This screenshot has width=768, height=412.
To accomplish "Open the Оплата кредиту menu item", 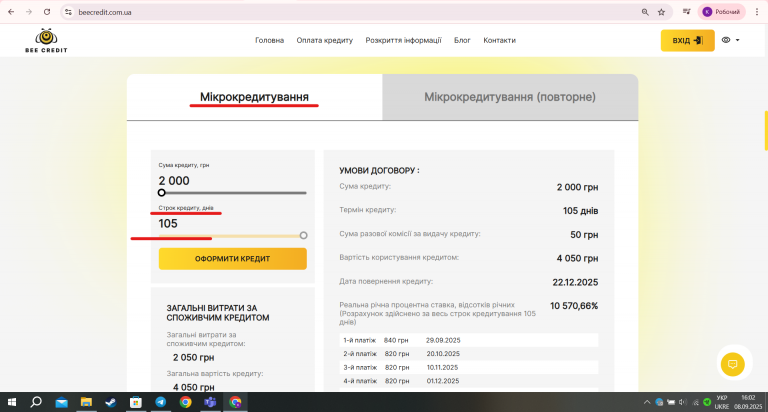I will tap(324, 40).
